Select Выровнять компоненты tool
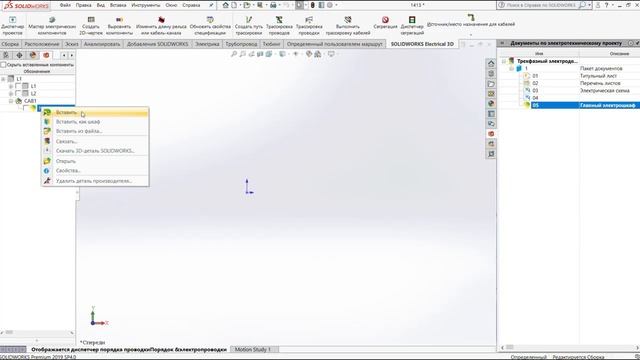This screenshot has width=640, height=360. pyautogui.click(x=120, y=25)
